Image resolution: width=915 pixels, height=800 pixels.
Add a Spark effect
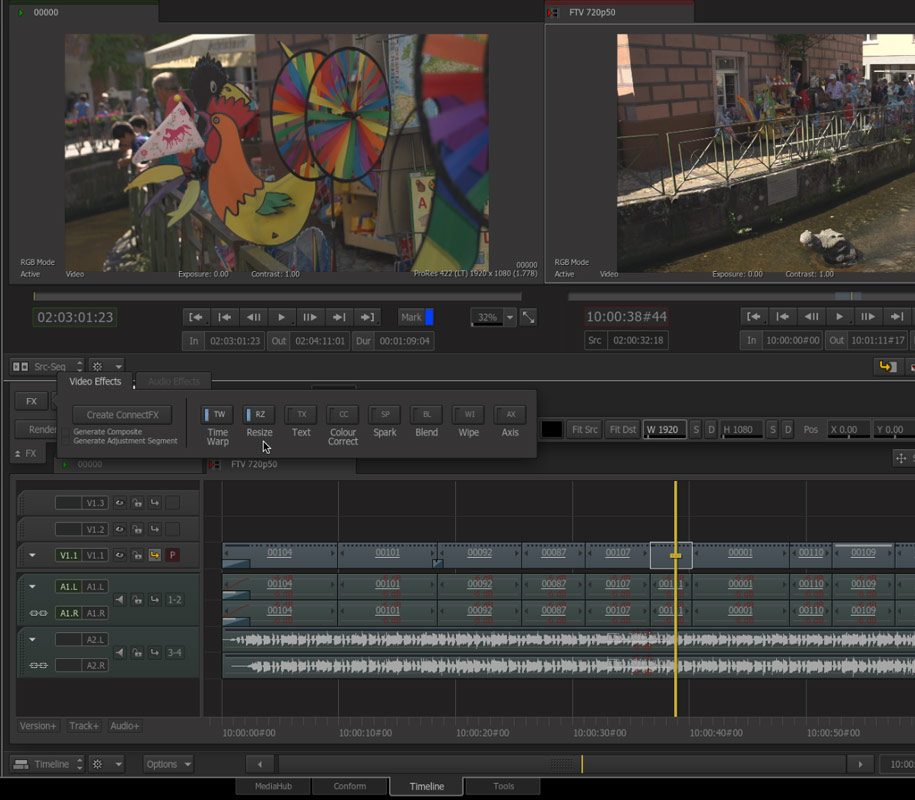coord(385,414)
